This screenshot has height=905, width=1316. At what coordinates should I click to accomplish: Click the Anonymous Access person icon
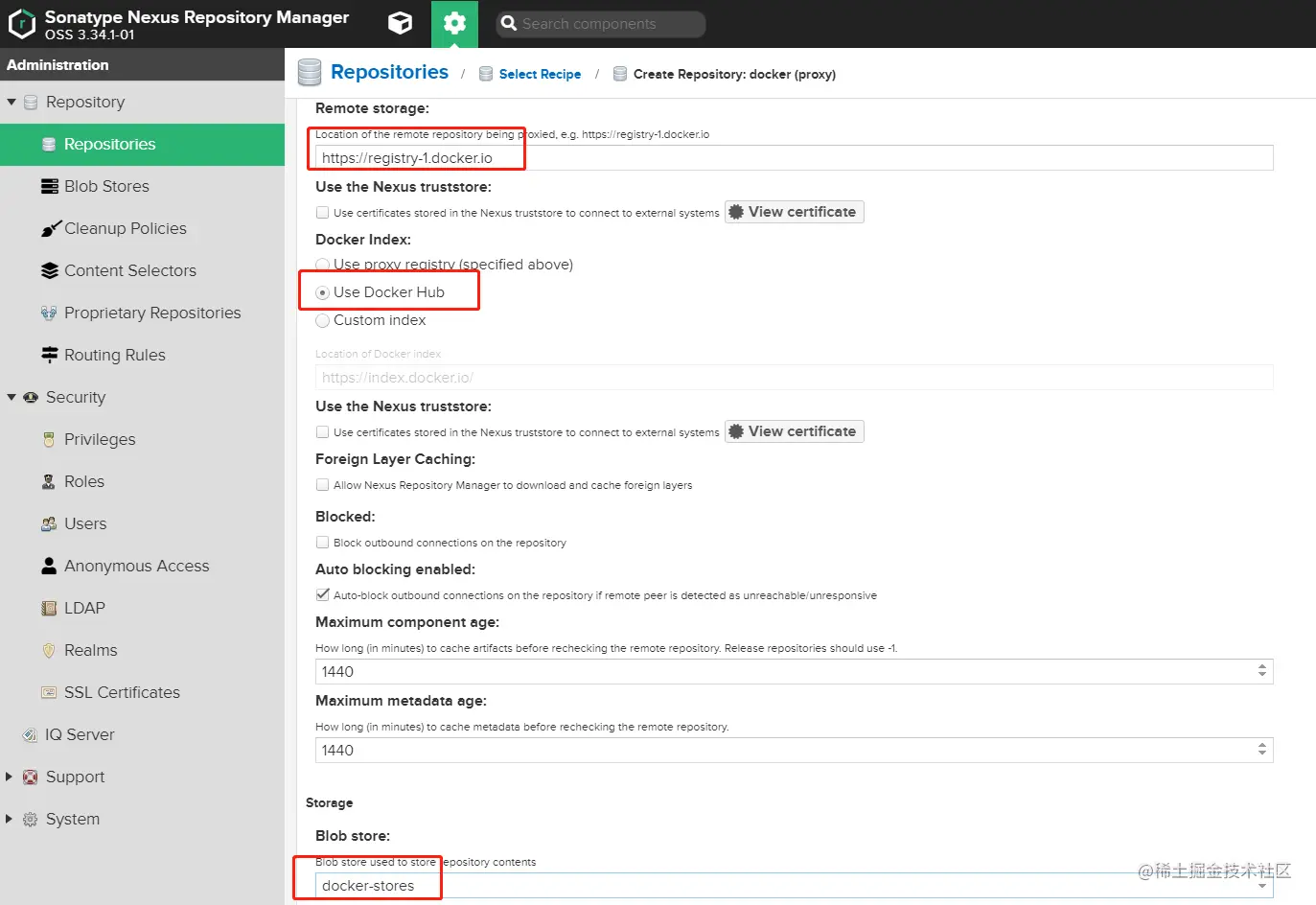(49, 566)
